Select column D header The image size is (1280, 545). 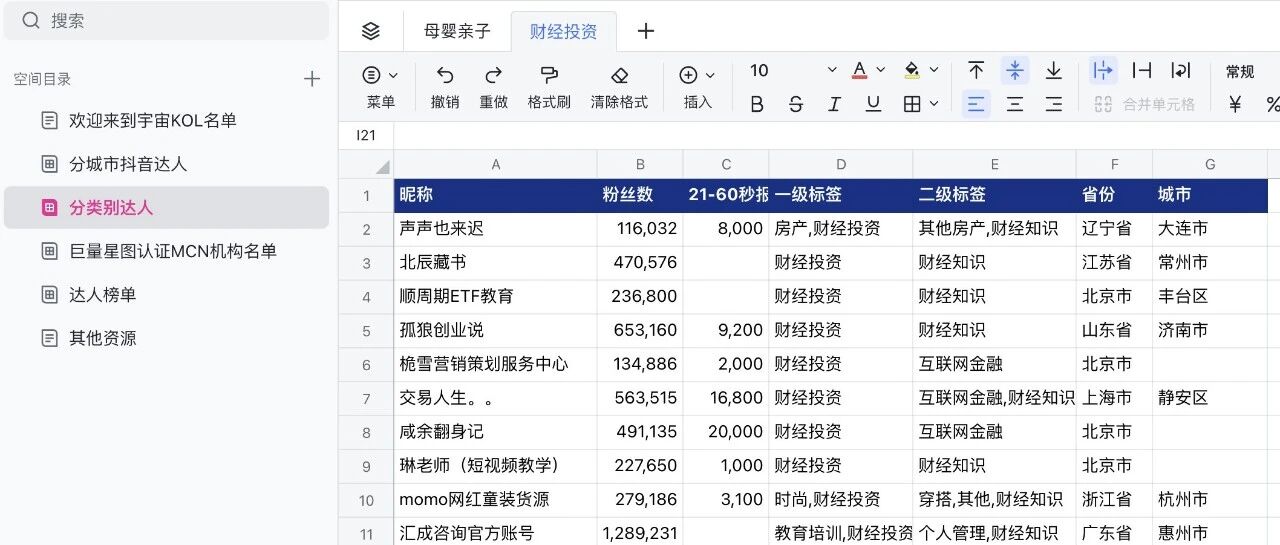(x=841, y=165)
